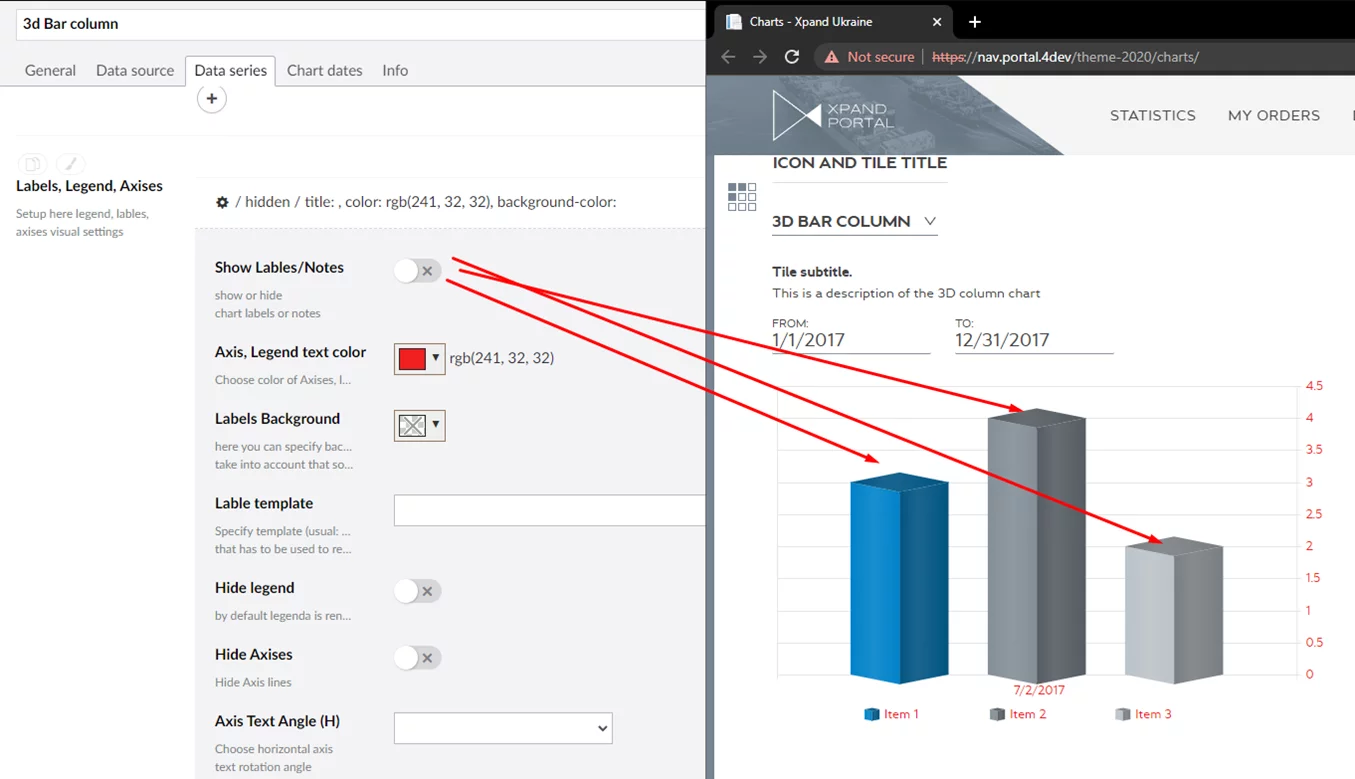Click the copy icon above Labels, Legend, Axises
The width and height of the screenshot is (1355, 779).
coord(32,164)
